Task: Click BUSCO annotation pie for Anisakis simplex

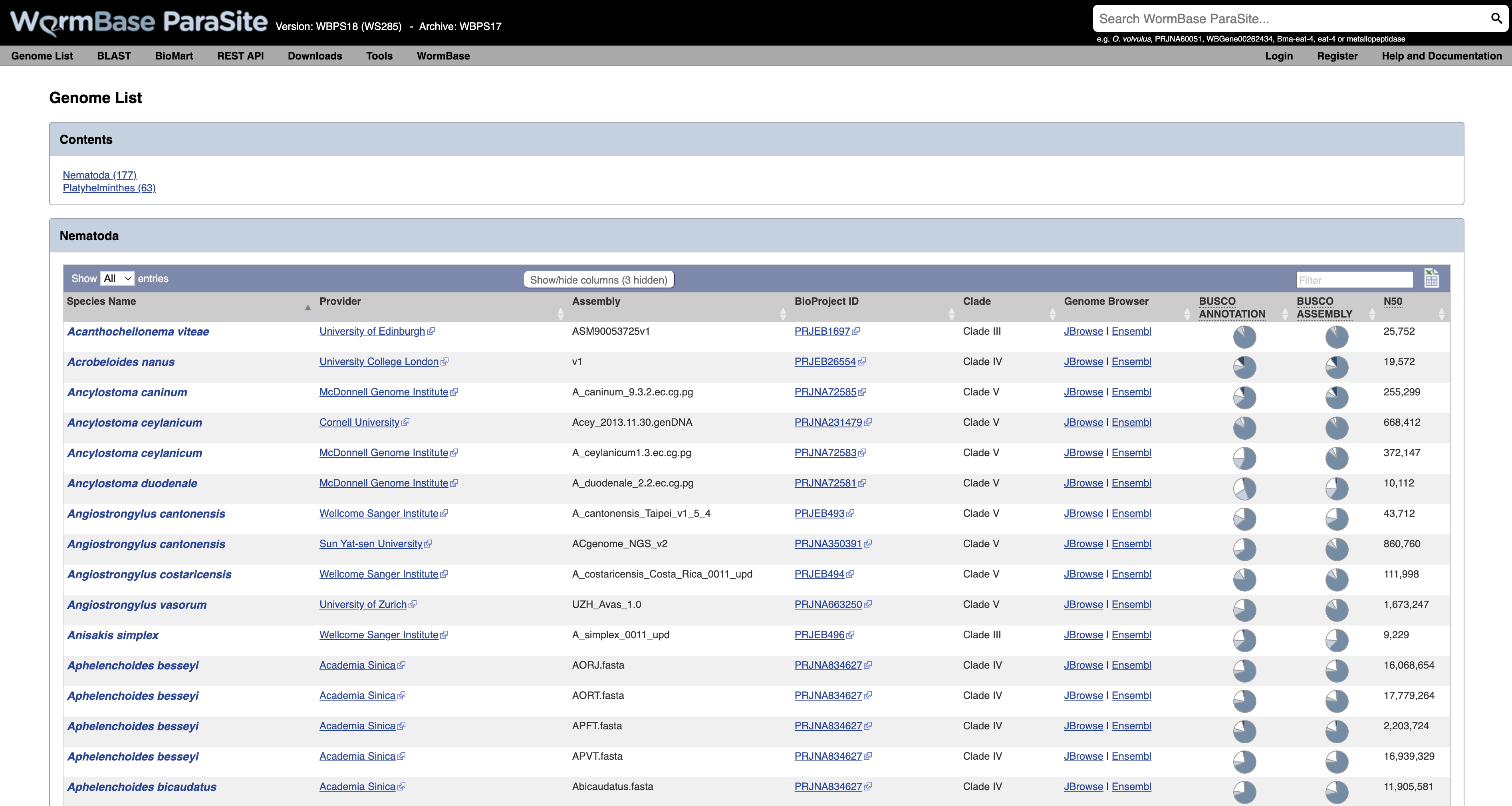Action: coord(1244,641)
